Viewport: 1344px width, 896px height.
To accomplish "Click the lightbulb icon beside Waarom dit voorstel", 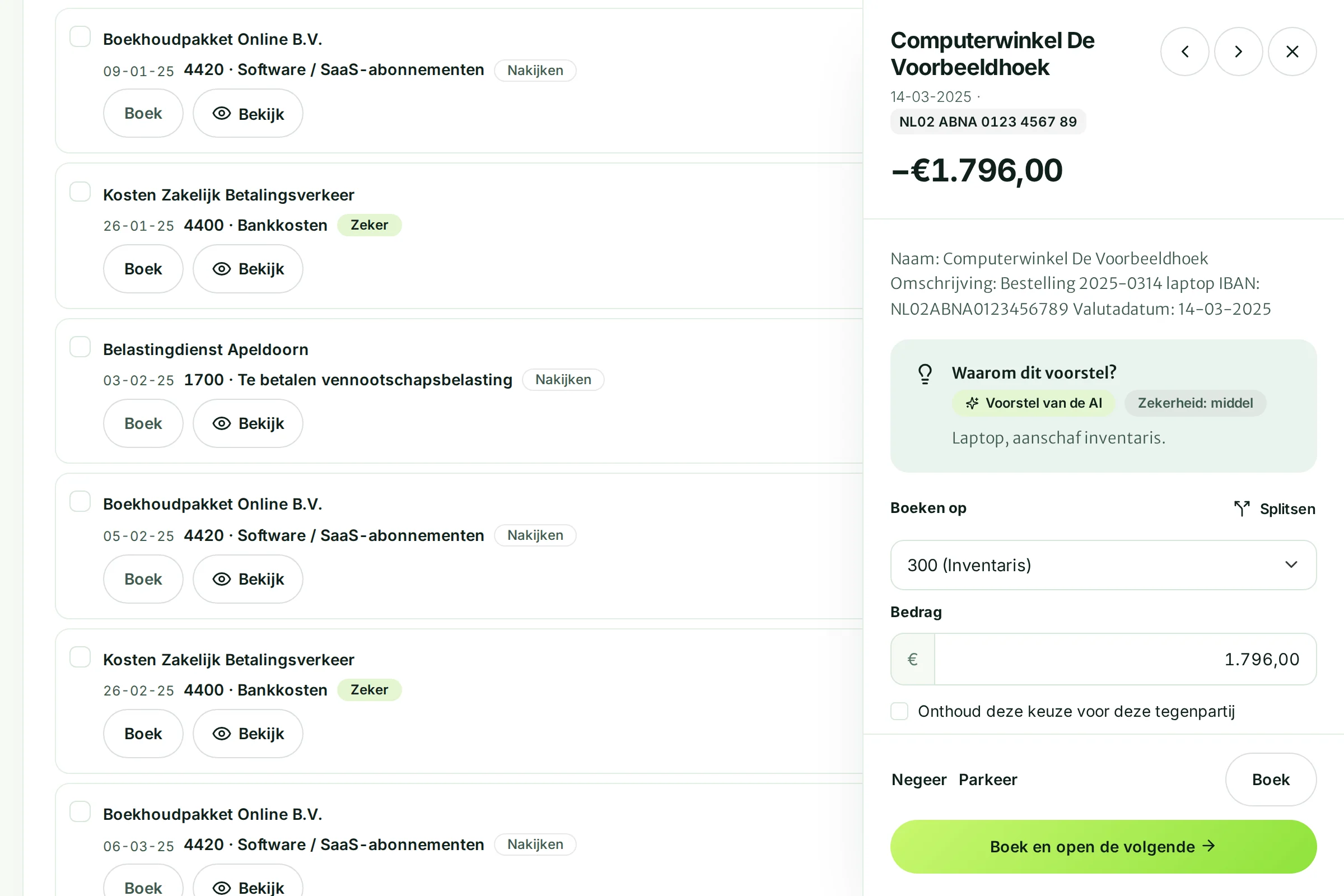I will pos(925,374).
